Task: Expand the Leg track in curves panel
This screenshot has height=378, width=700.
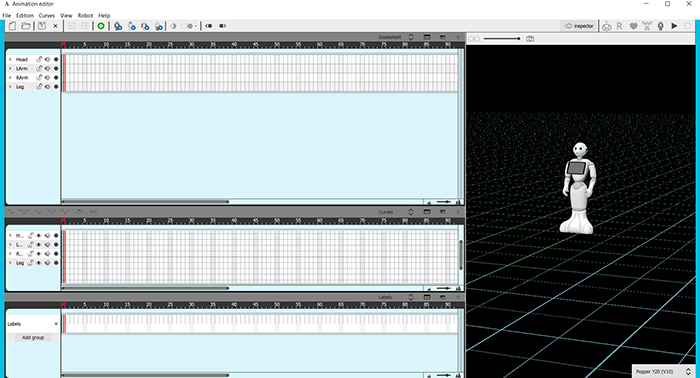Action: tap(10, 263)
